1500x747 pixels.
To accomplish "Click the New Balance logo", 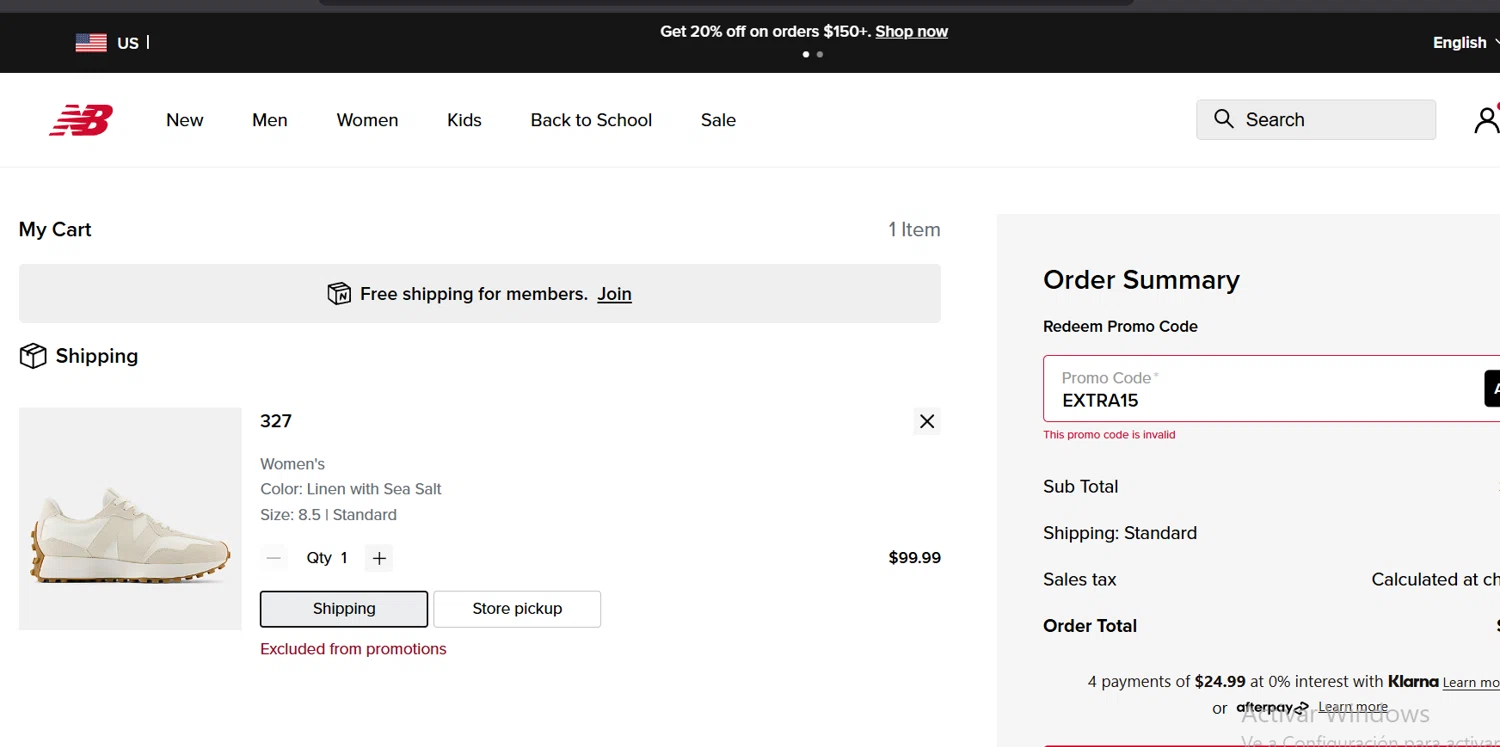I will coord(81,120).
